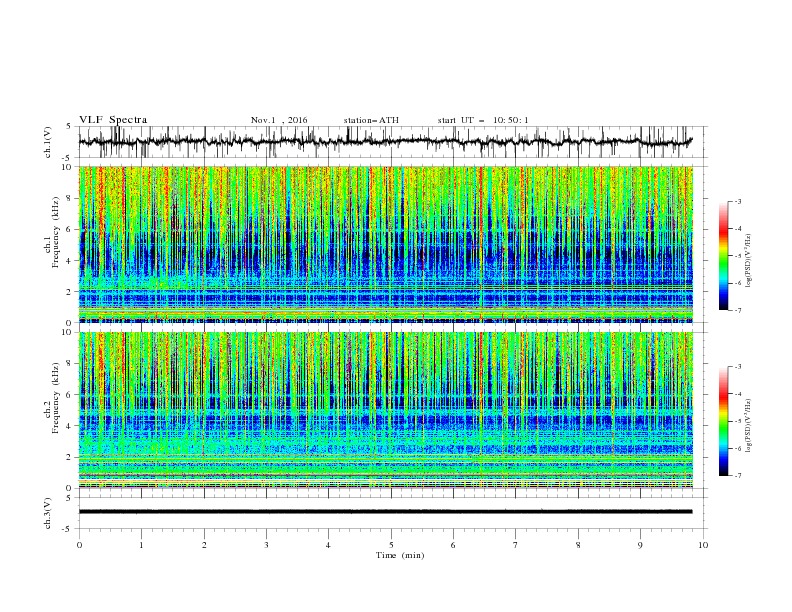The height and width of the screenshot is (612, 792).
Task: Click tick label "6" on the Time axis
Action: (x=454, y=545)
